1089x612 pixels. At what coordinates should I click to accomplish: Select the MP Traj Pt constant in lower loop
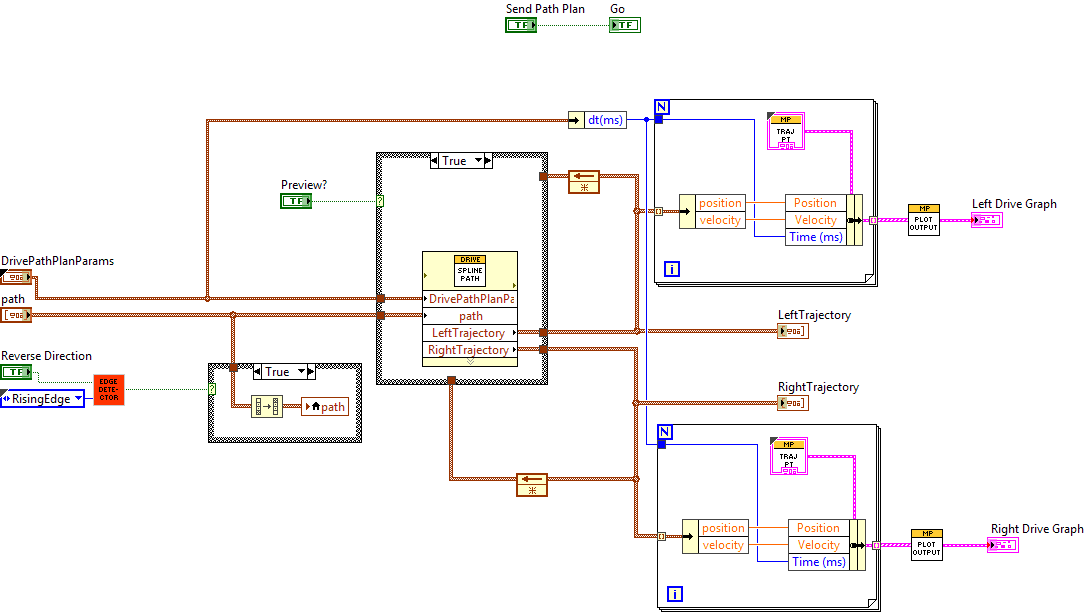(x=788, y=456)
